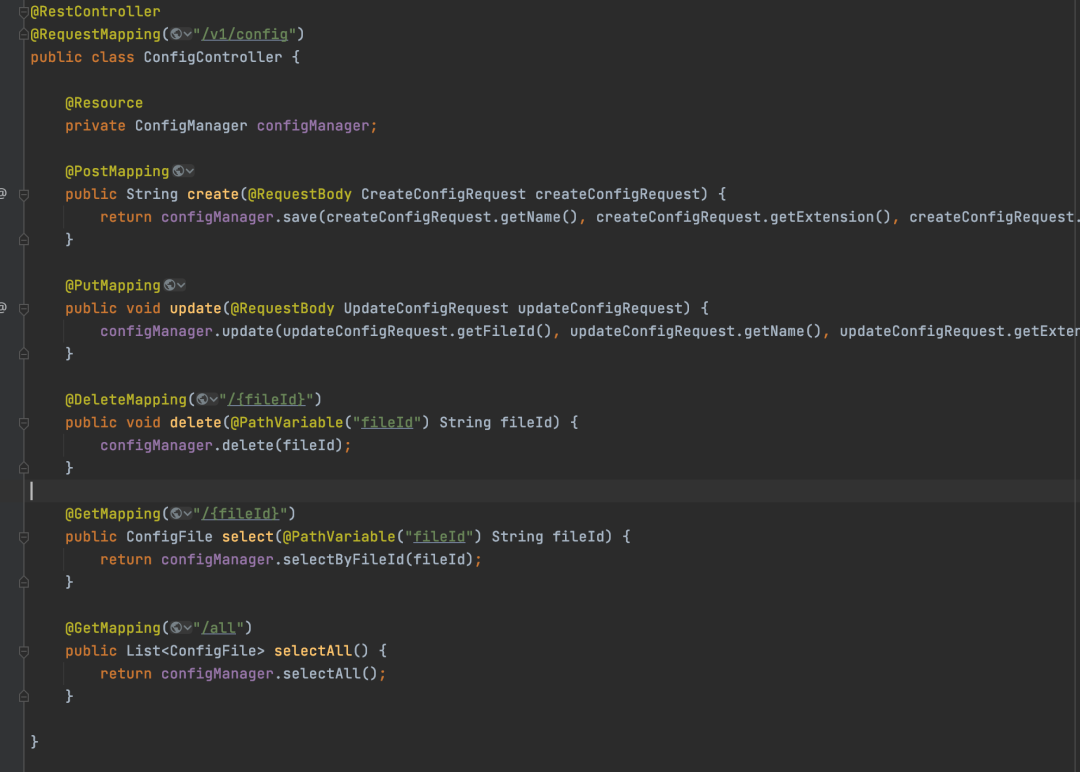This screenshot has width=1080, height=772.
Task: Collapse the fold marker at @RestController line
Action: 23,12
